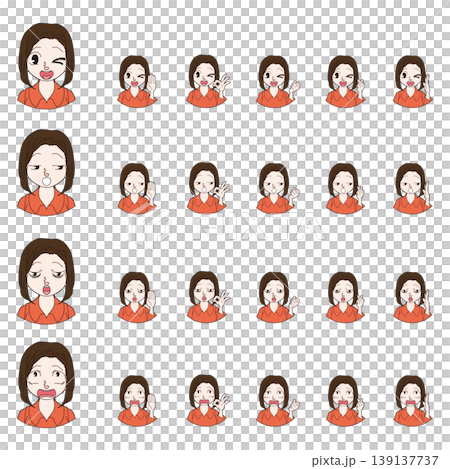This screenshot has width=450, height=469.
Task: Pick the side-glancing woman with pinching fingers
Action: pyautogui.click(x=345, y=189)
